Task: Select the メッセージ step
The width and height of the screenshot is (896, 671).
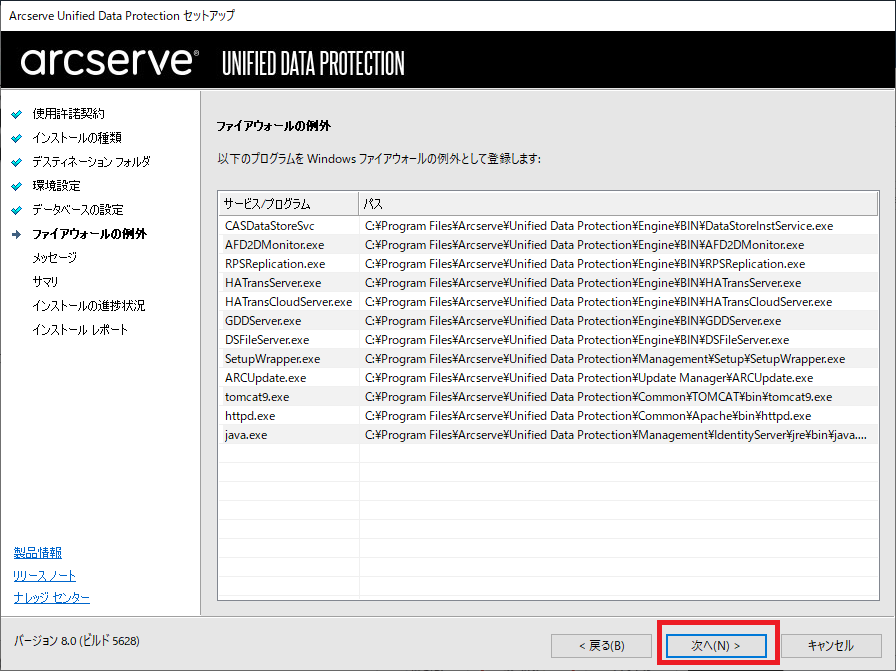Action: [x=54, y=258]
